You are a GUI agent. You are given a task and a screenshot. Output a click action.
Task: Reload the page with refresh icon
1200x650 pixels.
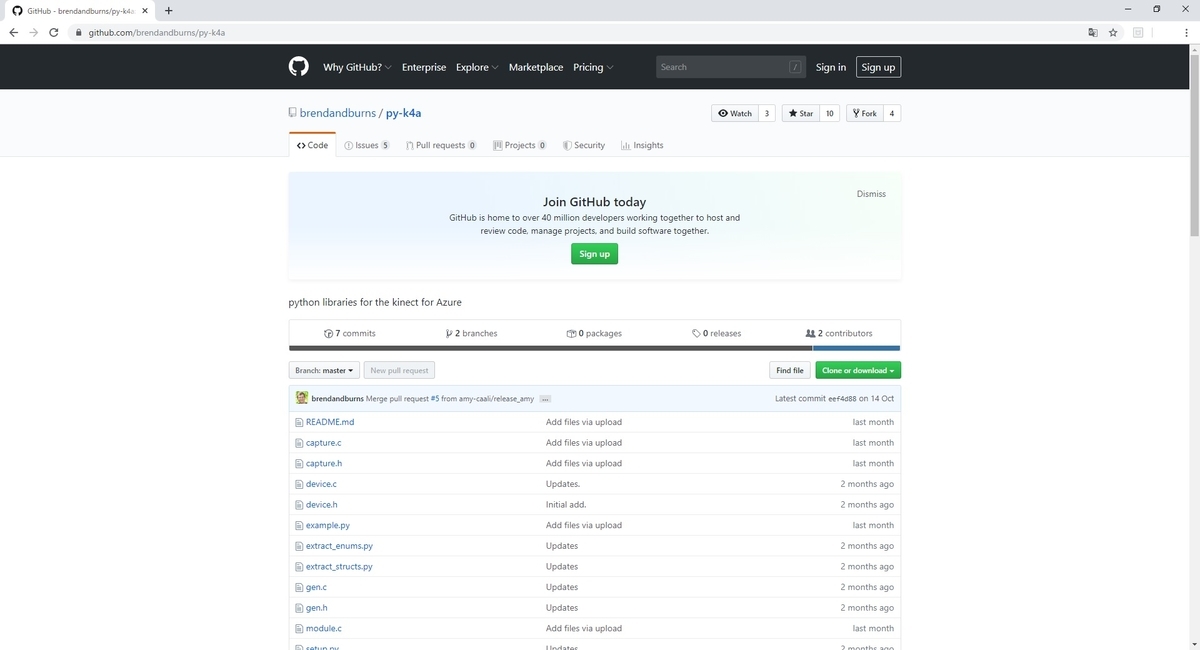click(53, 32)
